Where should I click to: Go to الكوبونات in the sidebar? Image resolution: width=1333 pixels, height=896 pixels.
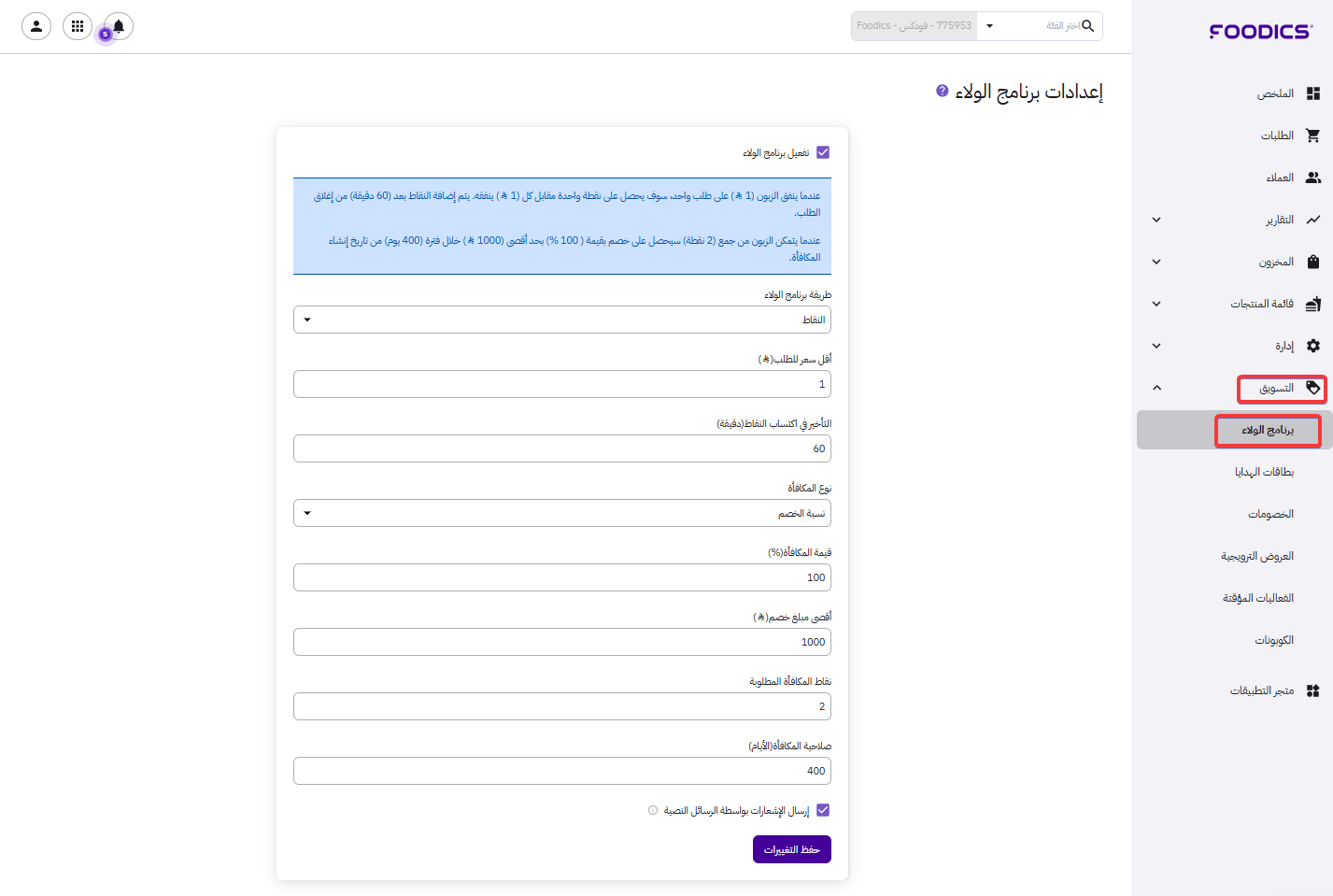(1274, 640)
